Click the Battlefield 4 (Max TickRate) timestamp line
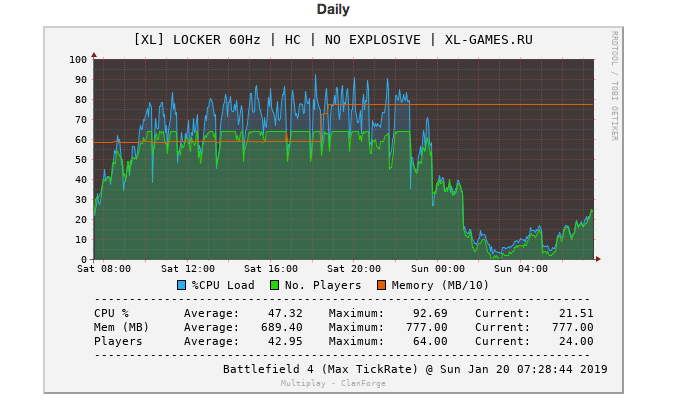 pyautogui.click(x=414, y=369)
